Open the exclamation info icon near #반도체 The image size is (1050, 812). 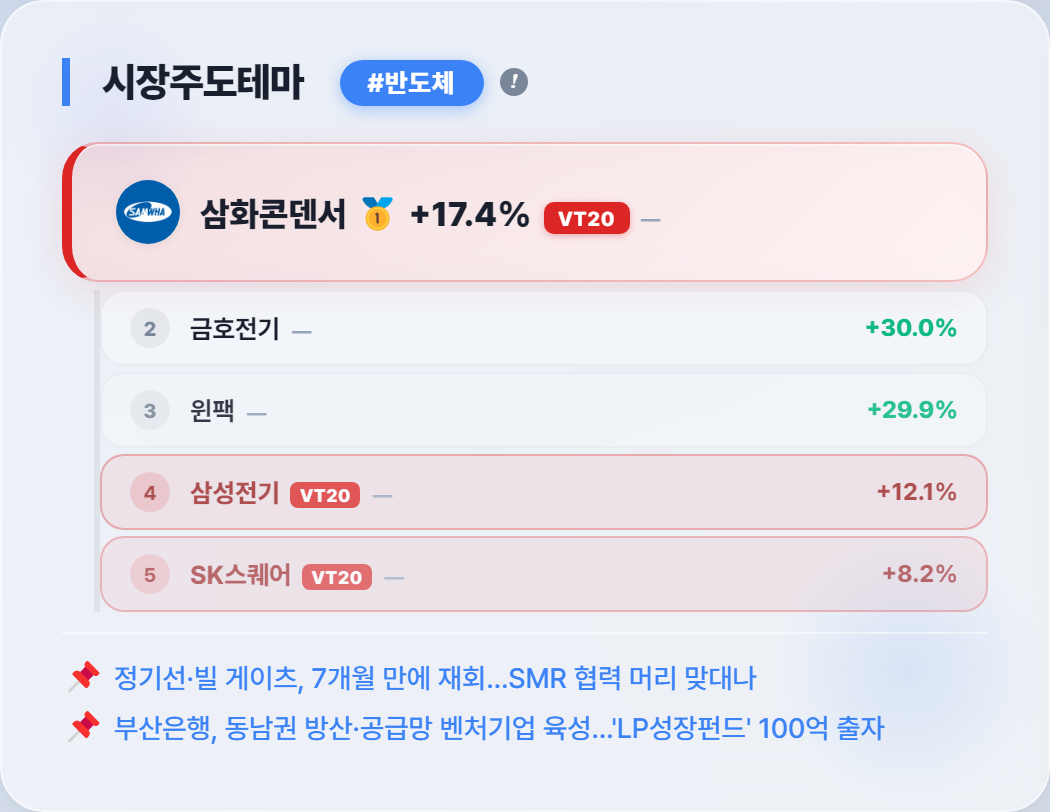tap(514, 82)
